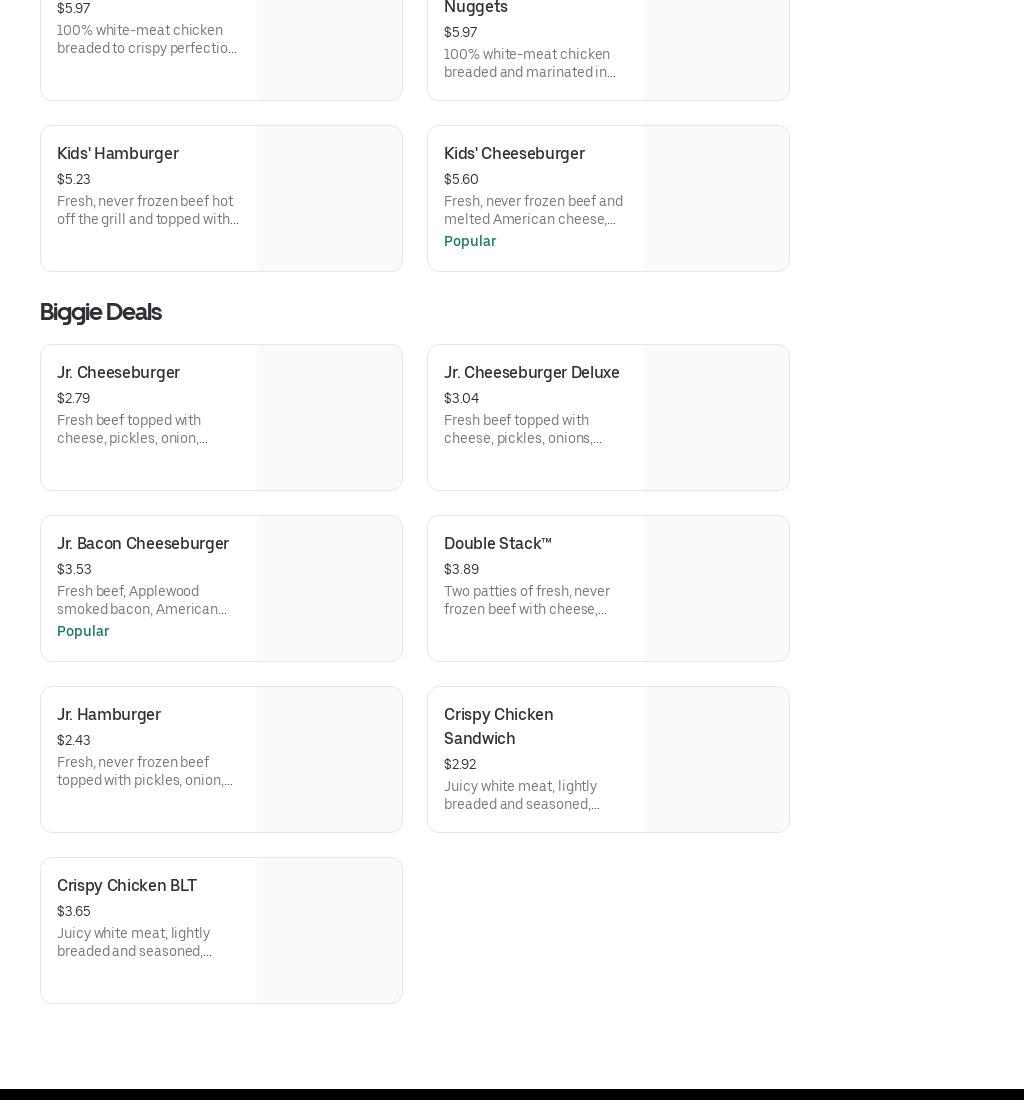Image resolution: width=1024 pixels, height=1100 pixels.
Task: Open the Jr. Hamburger image thumbnail
Action: click(x=329, y=760)
